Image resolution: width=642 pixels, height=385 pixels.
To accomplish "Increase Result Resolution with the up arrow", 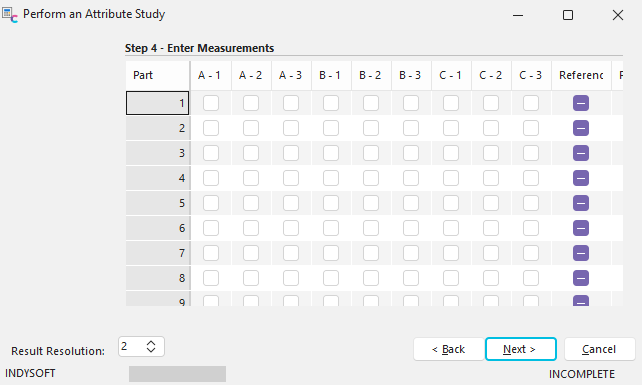I will pos(151,343).
